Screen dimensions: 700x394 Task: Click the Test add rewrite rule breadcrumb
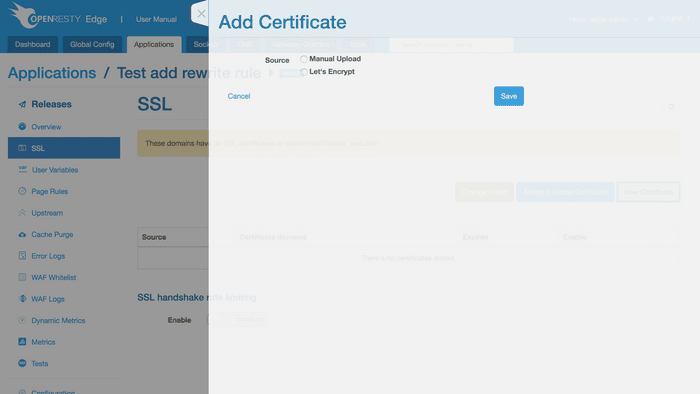[188, 73]
